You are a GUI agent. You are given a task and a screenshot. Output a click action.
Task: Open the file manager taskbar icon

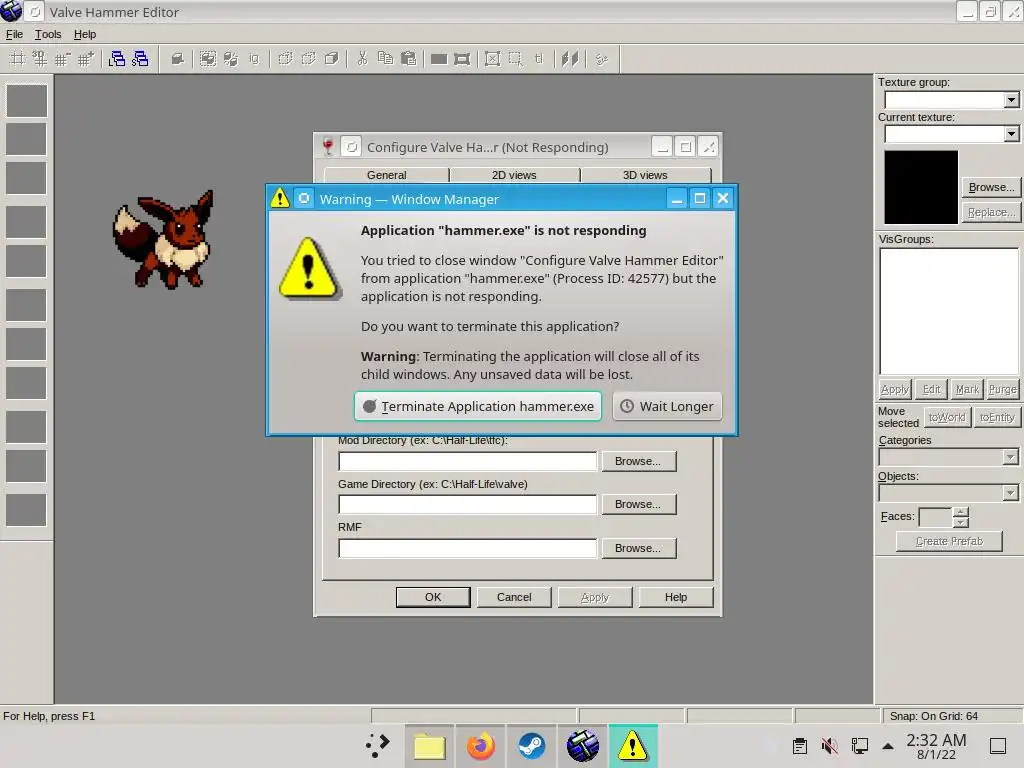[429, 746]
